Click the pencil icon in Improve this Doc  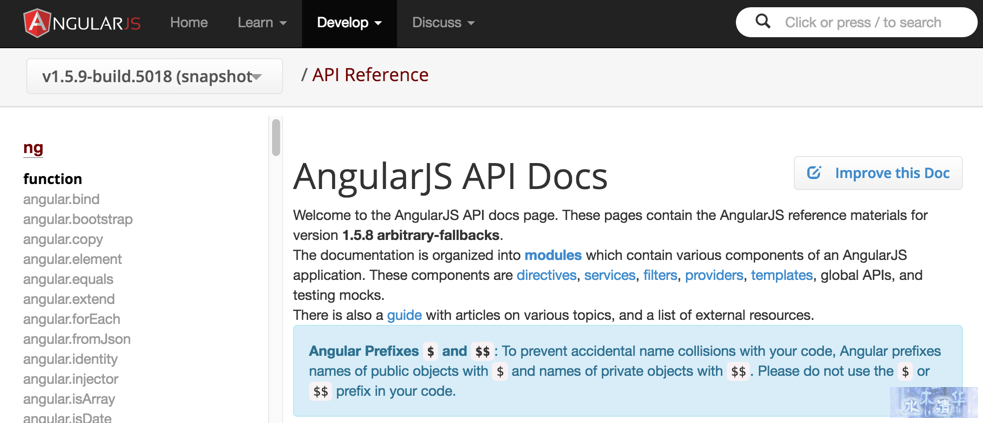(x=814, y=173)
